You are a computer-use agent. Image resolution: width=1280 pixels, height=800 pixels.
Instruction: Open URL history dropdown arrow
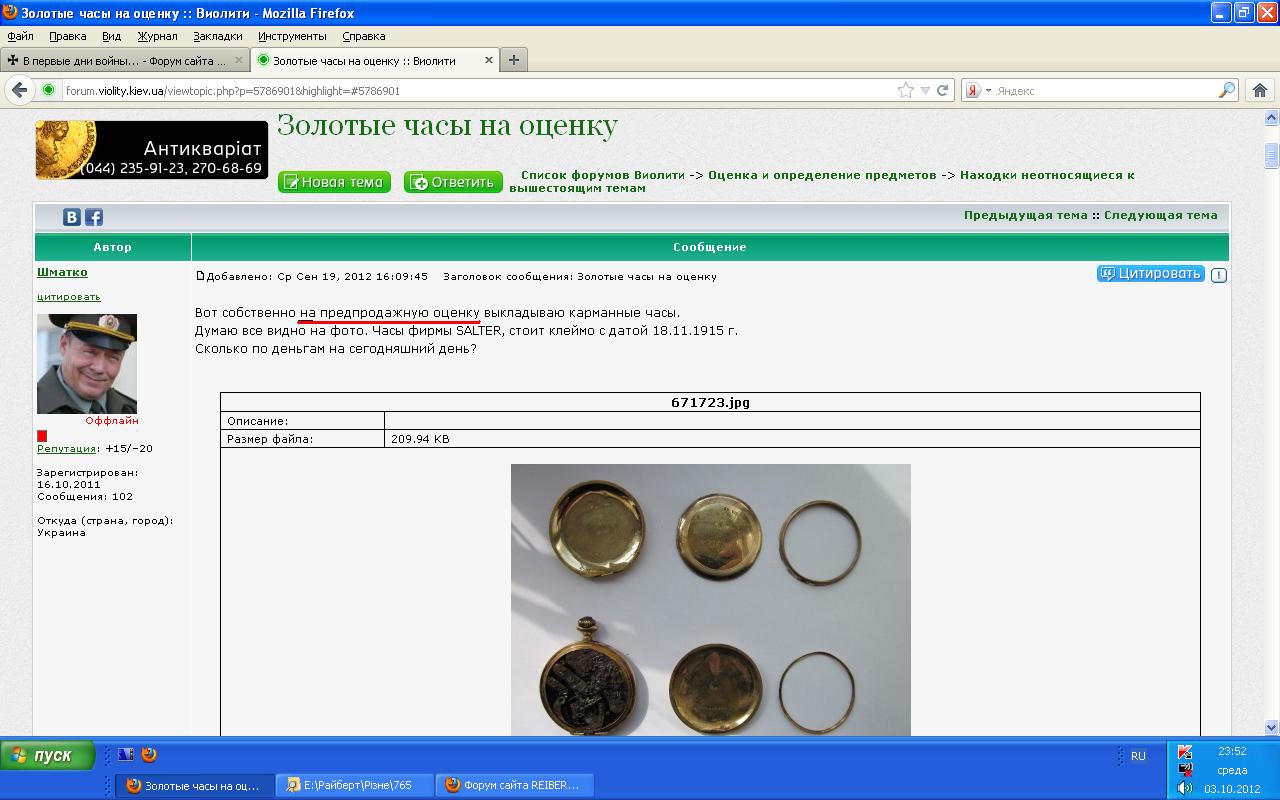(x=925, y=90)
